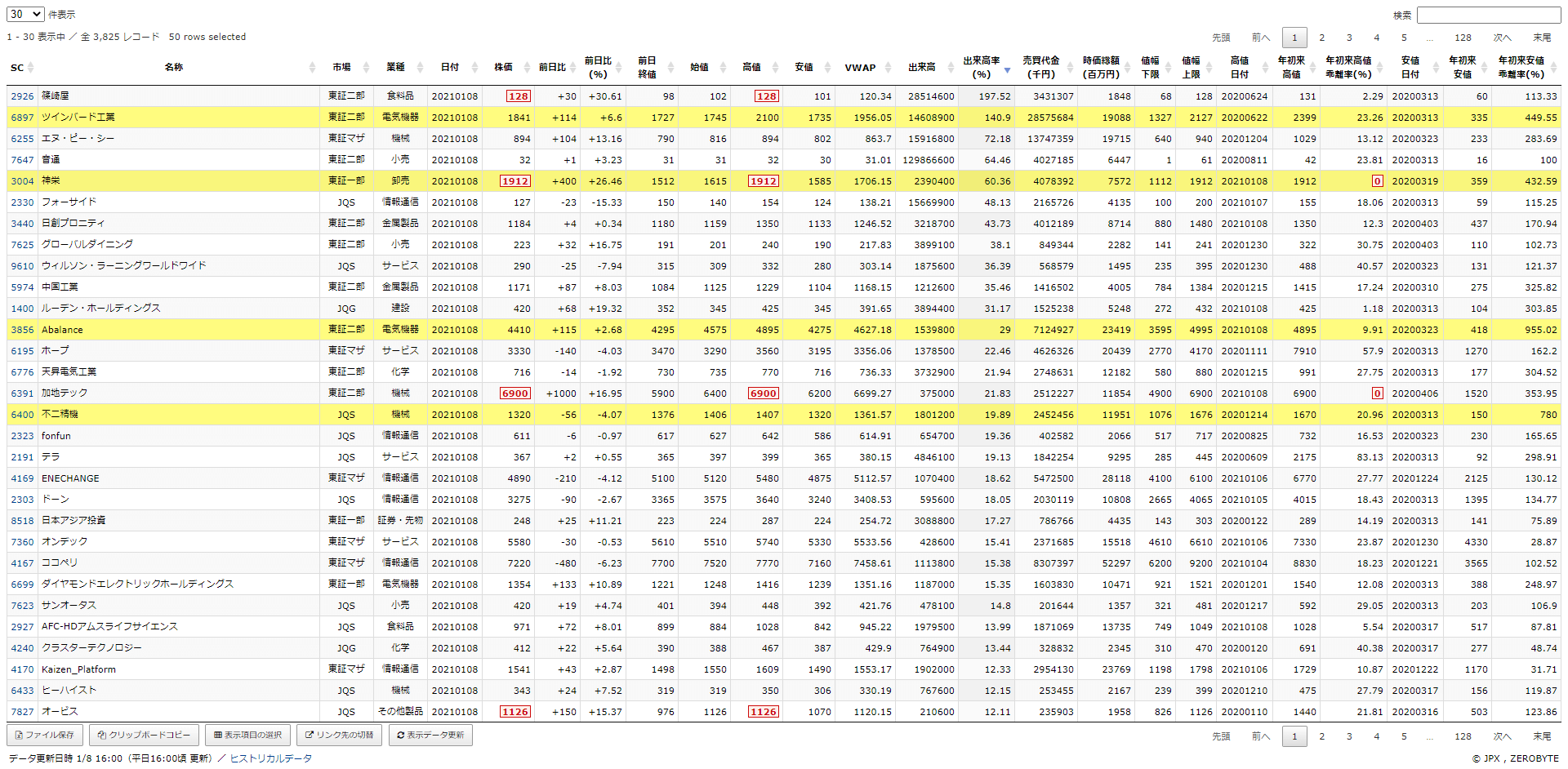Viewport: 1568px width, 769px height.
Task: Open stock code 3856 link
Action: point(23,330)
